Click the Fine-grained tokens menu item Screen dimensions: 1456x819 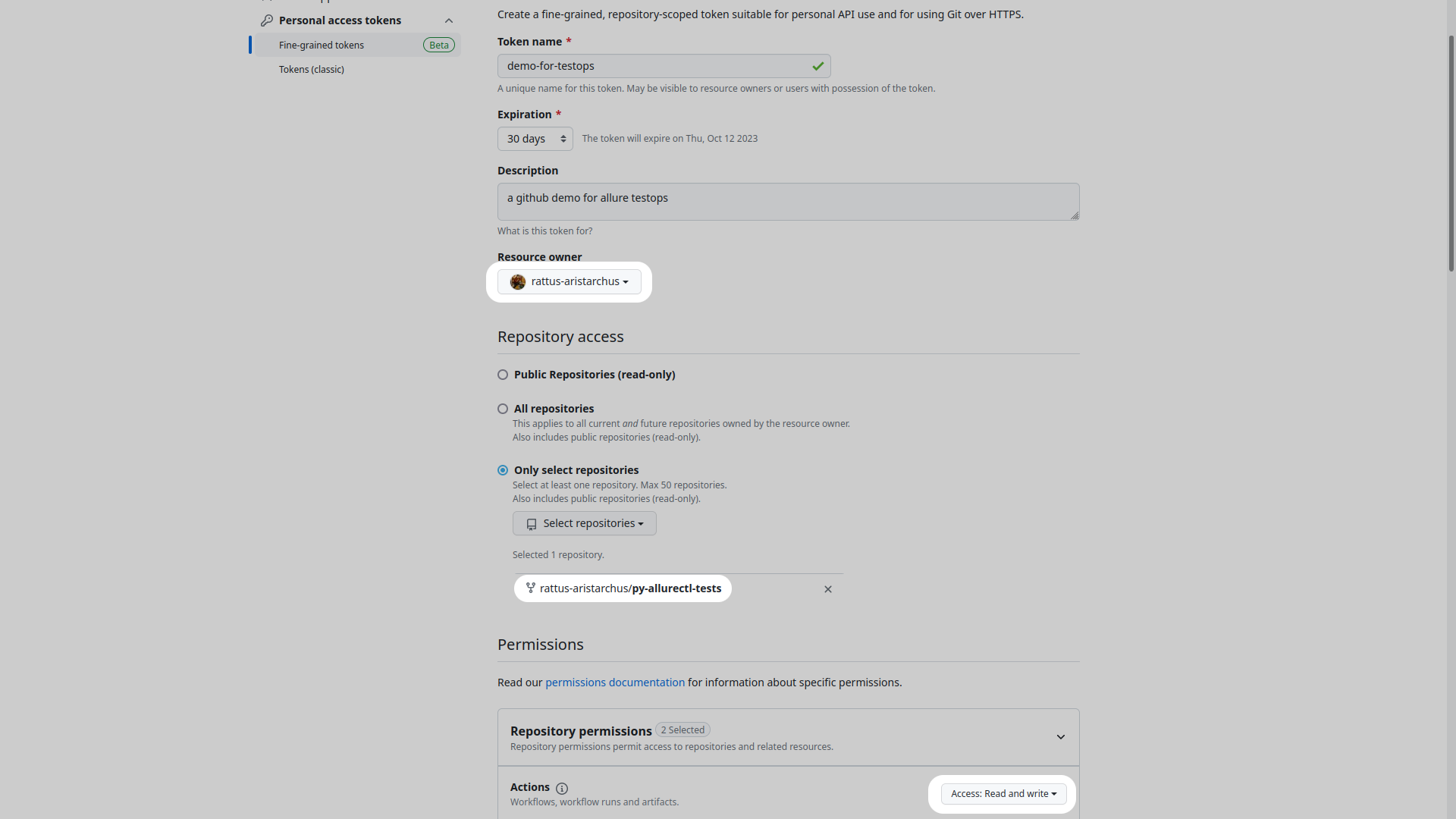tap(320, 44)
